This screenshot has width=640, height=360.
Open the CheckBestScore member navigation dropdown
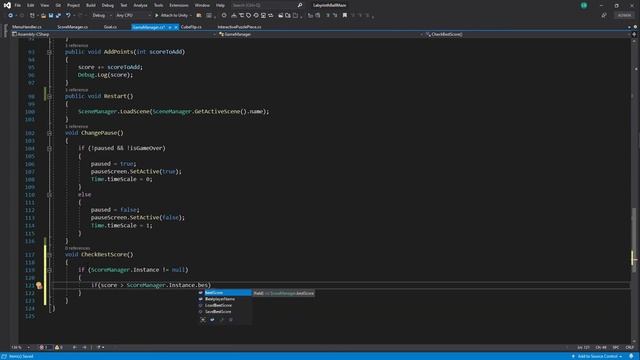coord(527,35)
